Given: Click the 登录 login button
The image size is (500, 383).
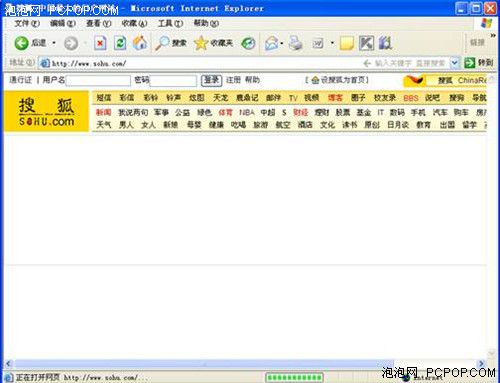Looking at the screenshot, I should pos(212,80).
